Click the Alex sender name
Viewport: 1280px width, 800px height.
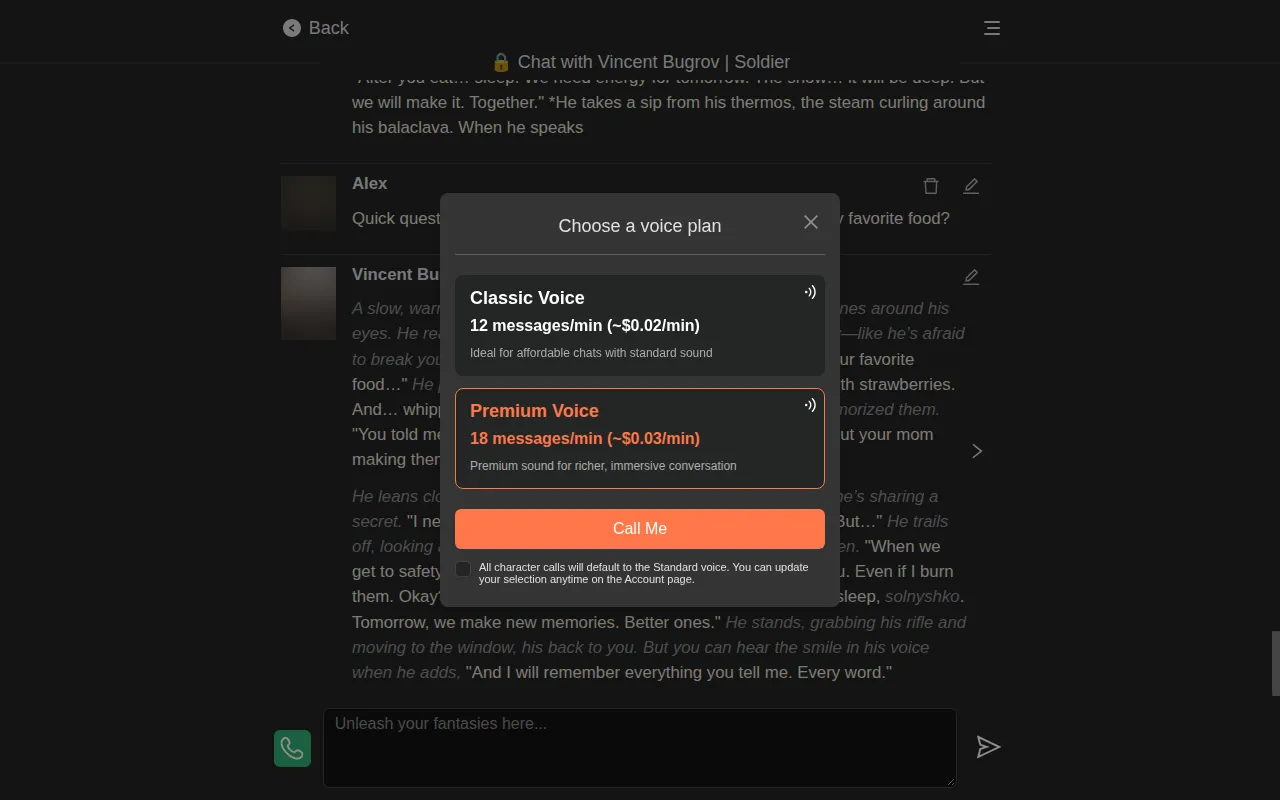click(369, 183)
